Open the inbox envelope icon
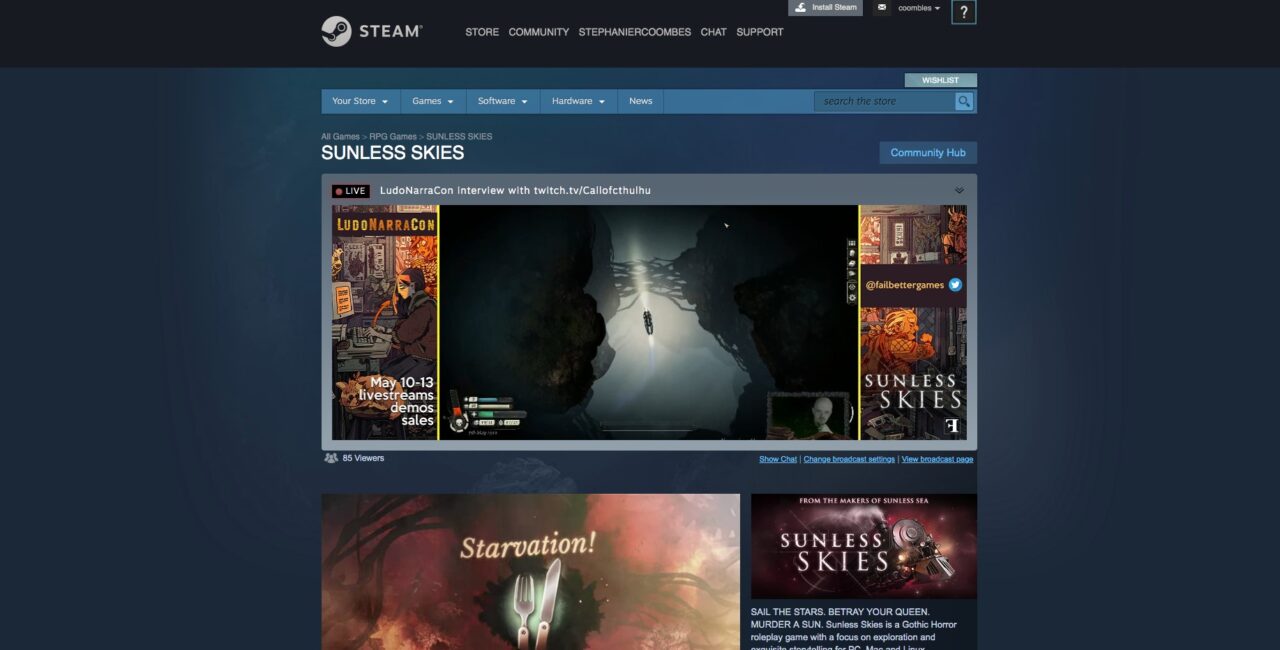The height and width of the screenshot is (650, 1280). 881,8
